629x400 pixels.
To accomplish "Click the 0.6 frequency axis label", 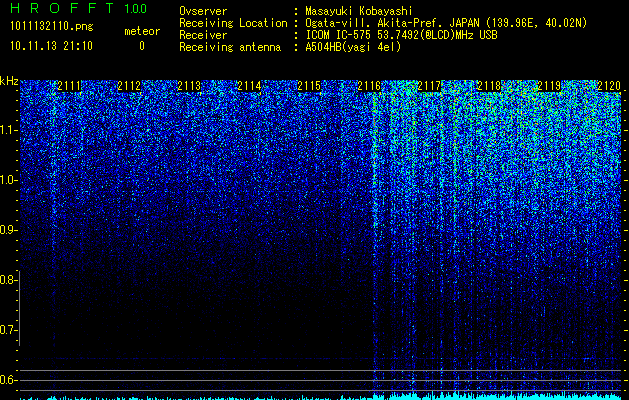I will coord(8,380).
